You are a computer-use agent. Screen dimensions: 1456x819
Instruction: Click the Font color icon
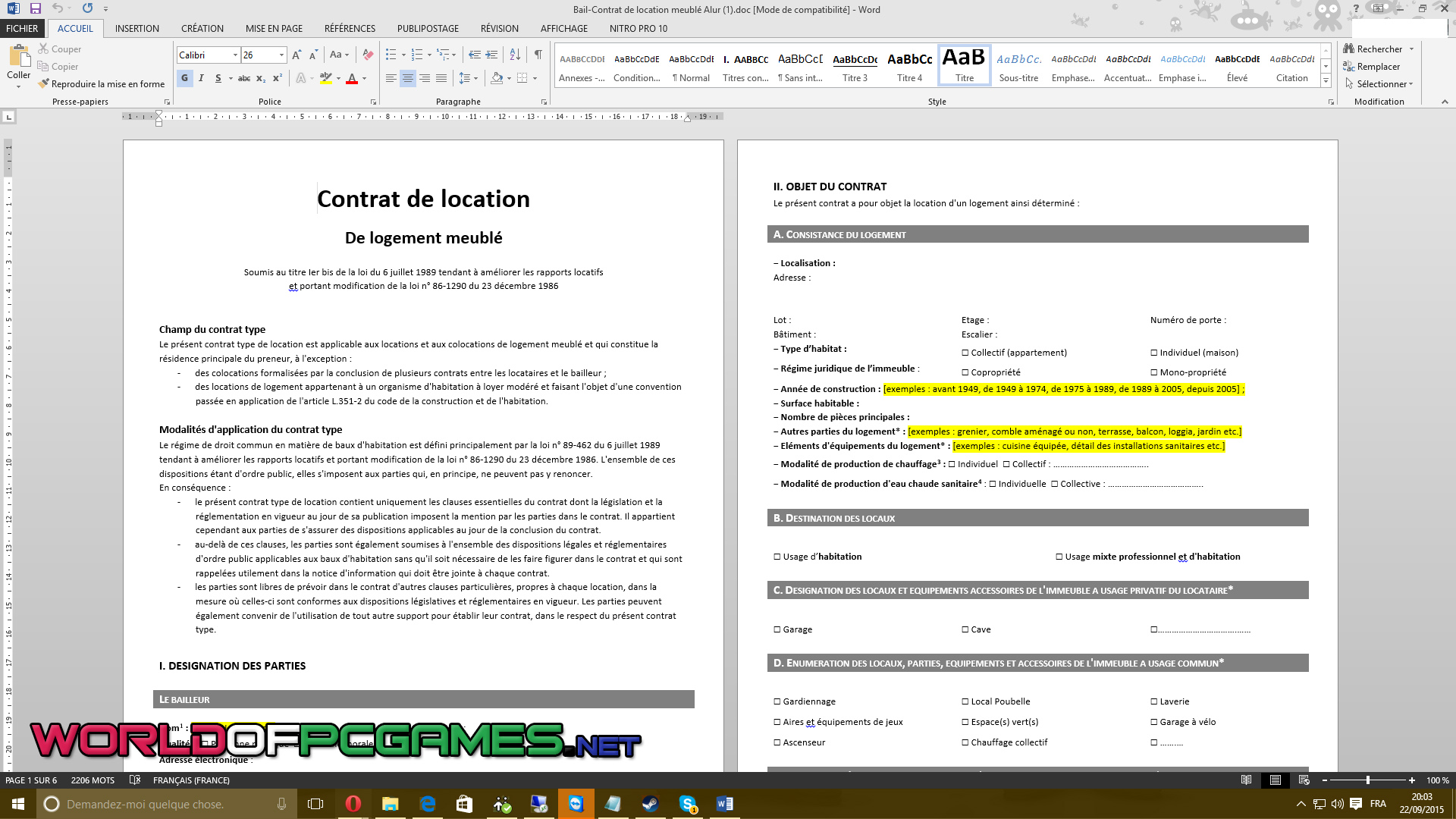click(x=353, y=78)
